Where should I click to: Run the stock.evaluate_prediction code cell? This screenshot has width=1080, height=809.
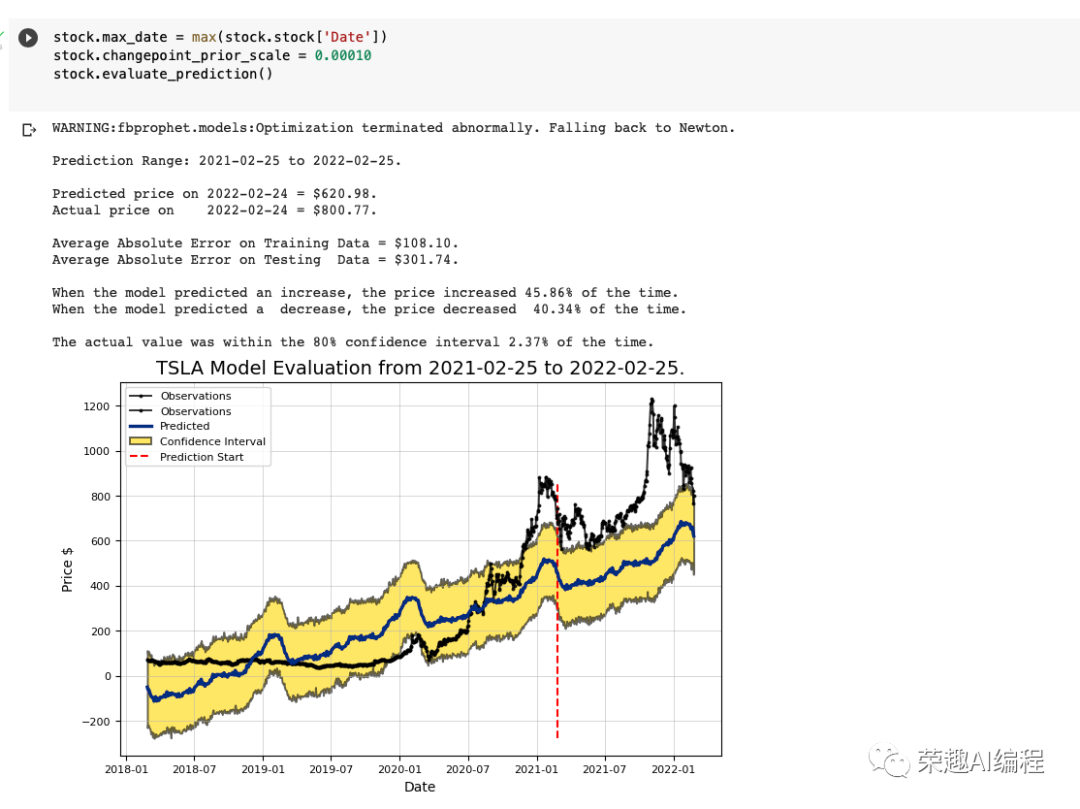coord(28,37)
